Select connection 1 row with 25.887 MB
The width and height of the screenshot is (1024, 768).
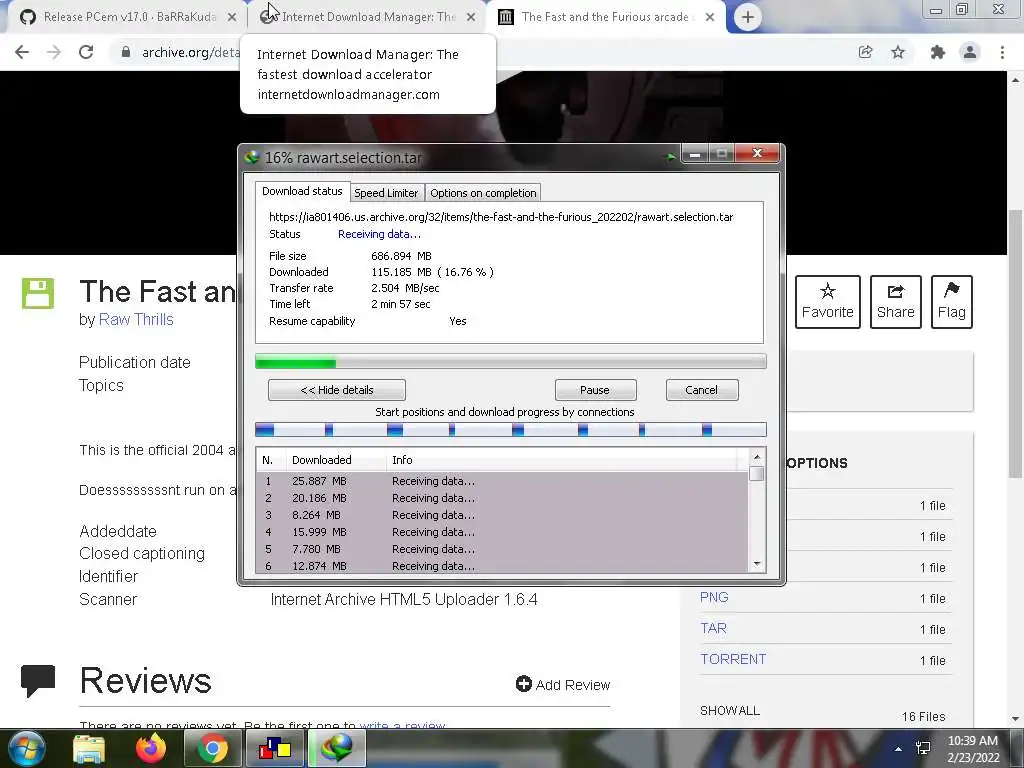[x=502, y=481]
